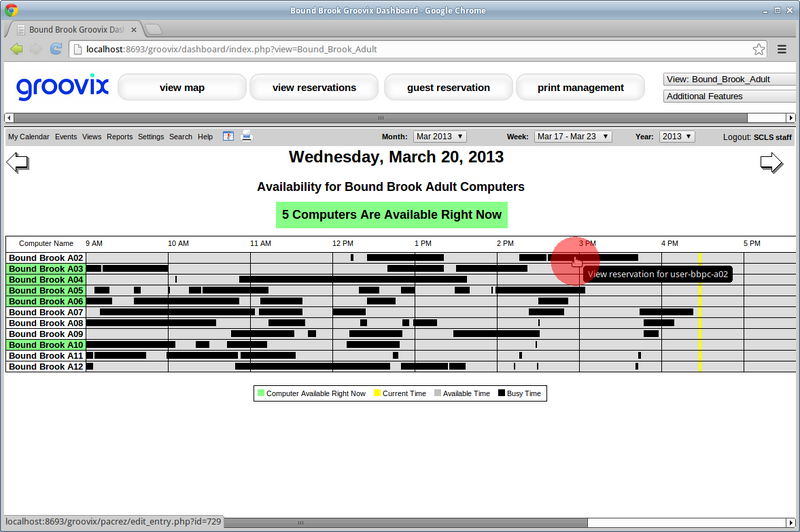800x532 pixels.
Task: Open print management
Action: pos(581,87)
